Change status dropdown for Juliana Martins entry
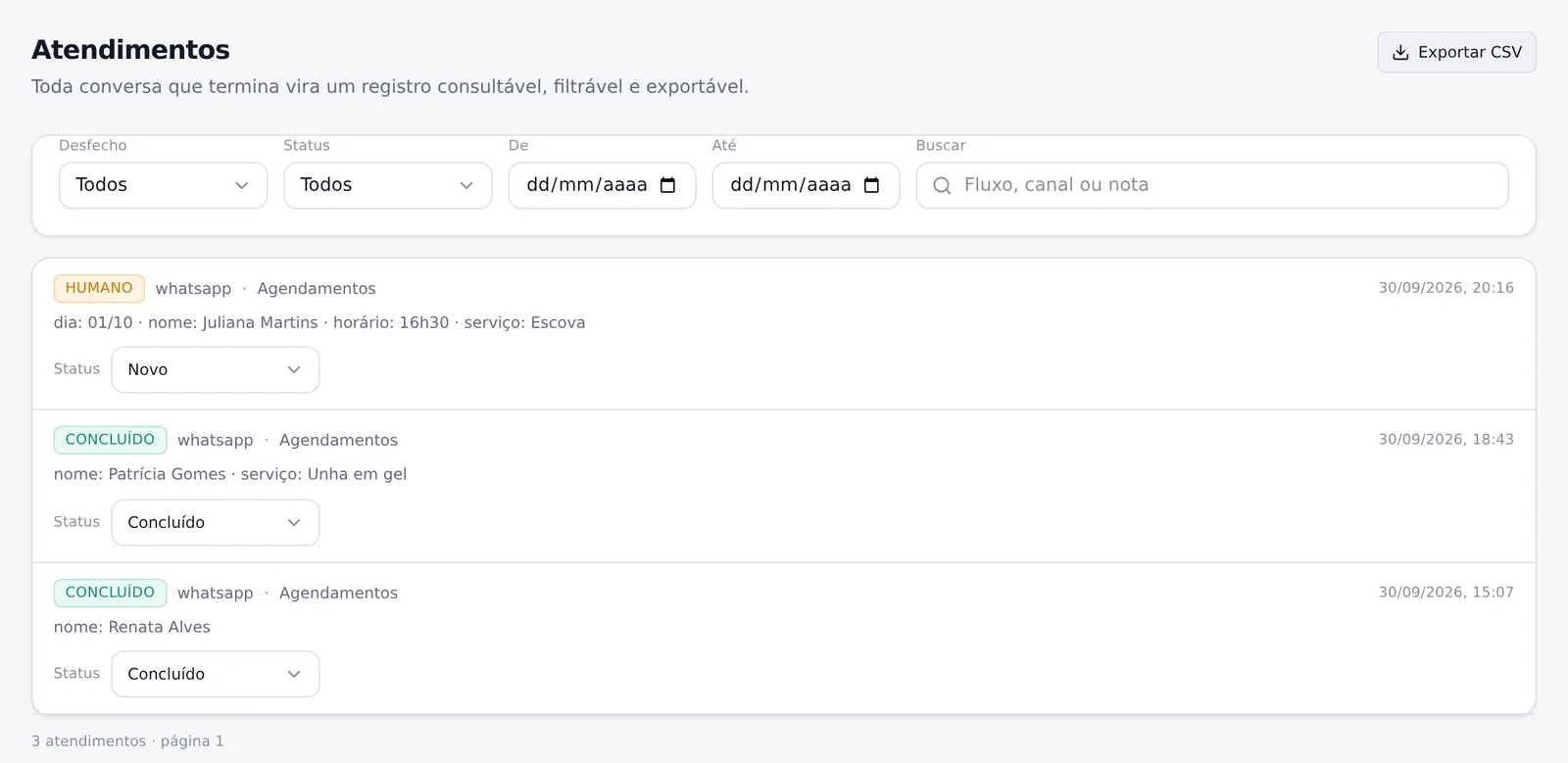 [x=216, y=369]
